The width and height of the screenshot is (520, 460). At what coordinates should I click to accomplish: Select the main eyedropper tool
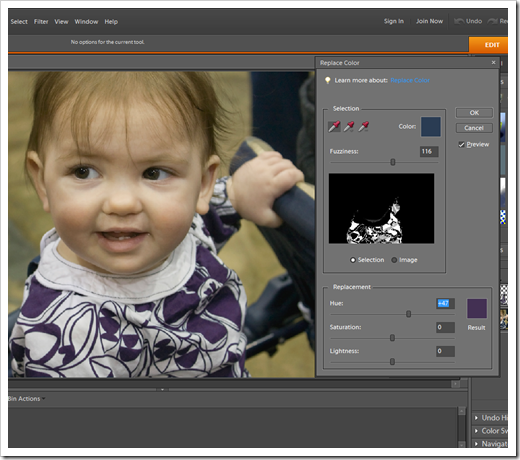pos(334,127)
